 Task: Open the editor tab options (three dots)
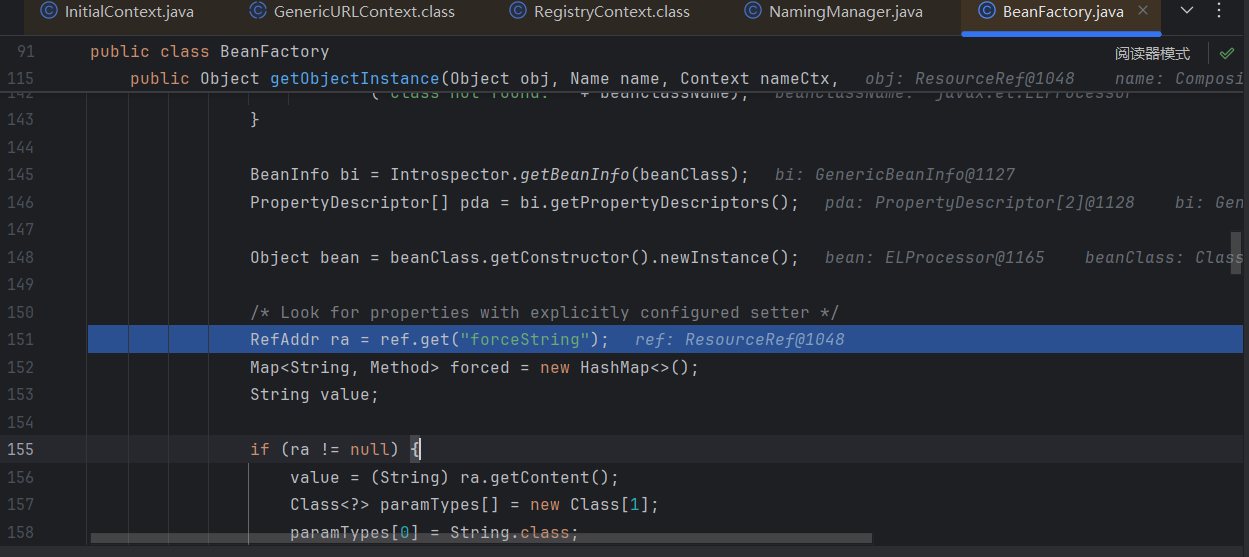pos(1219,11)
